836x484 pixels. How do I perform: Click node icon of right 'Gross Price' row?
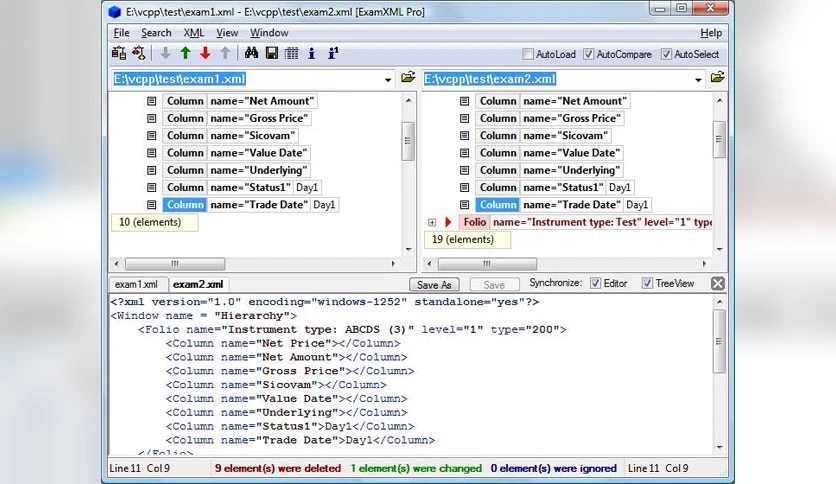point(464,118)
